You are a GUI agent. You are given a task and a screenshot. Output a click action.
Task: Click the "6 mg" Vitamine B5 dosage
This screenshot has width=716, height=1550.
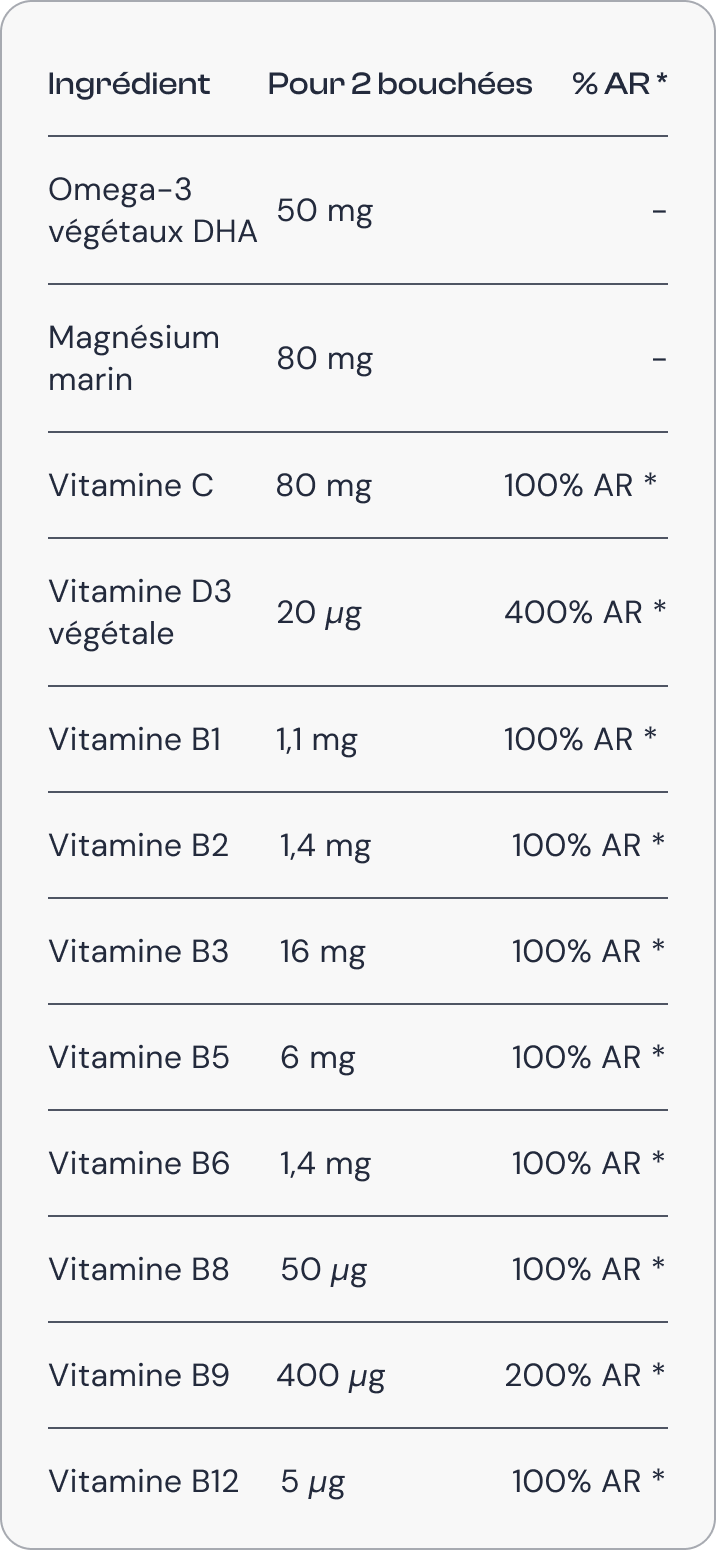317,1057
